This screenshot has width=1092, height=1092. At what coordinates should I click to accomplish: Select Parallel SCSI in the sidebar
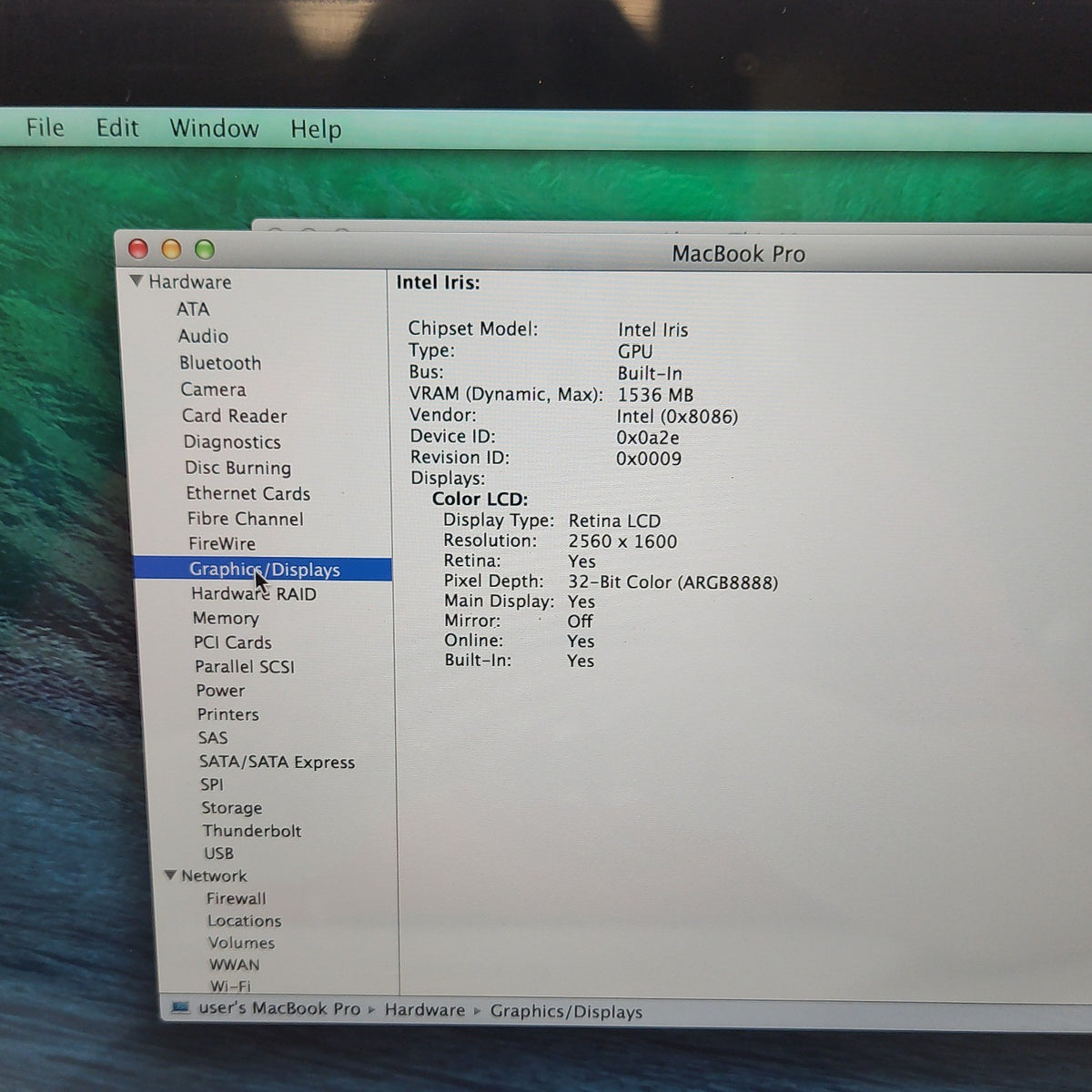[x=245, y=666]
